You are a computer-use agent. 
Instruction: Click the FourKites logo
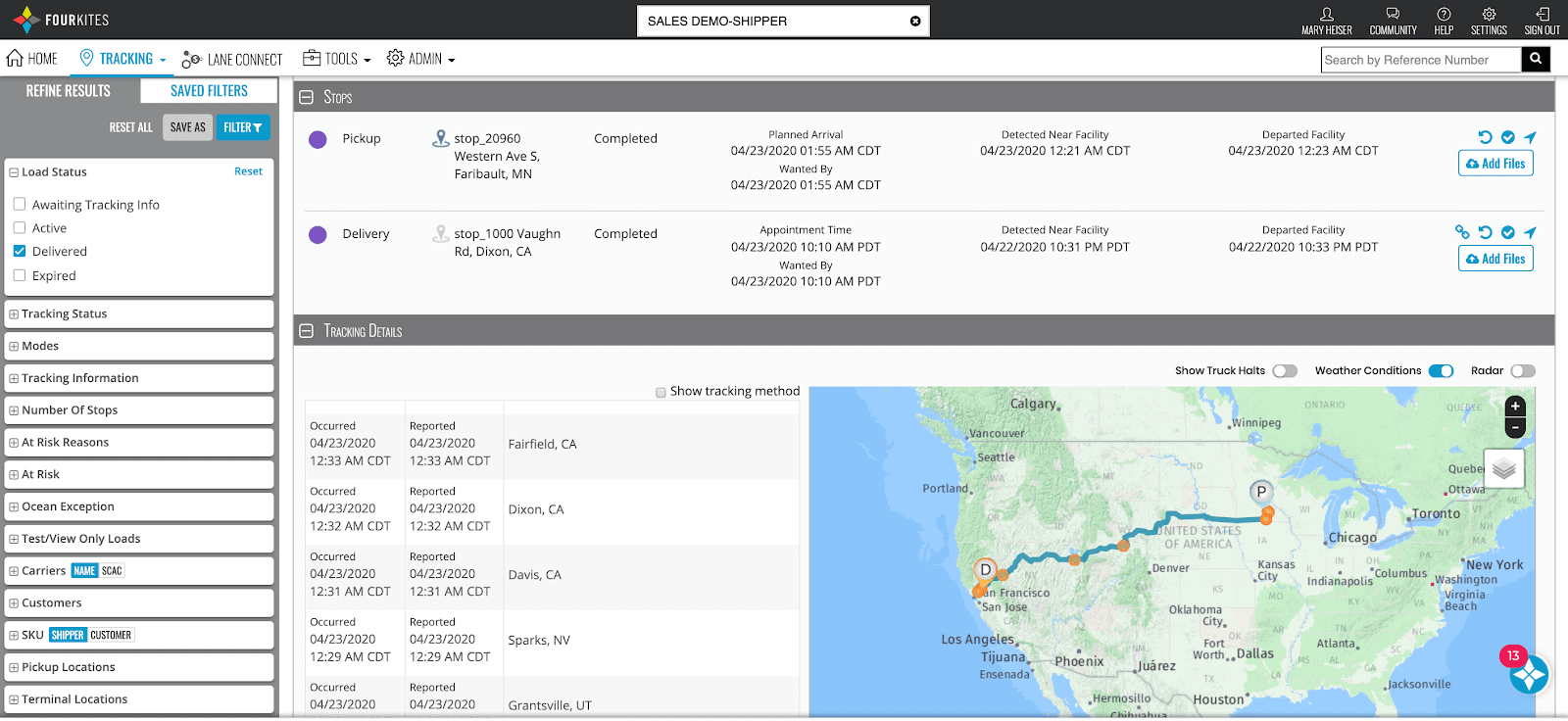(61, 20)
